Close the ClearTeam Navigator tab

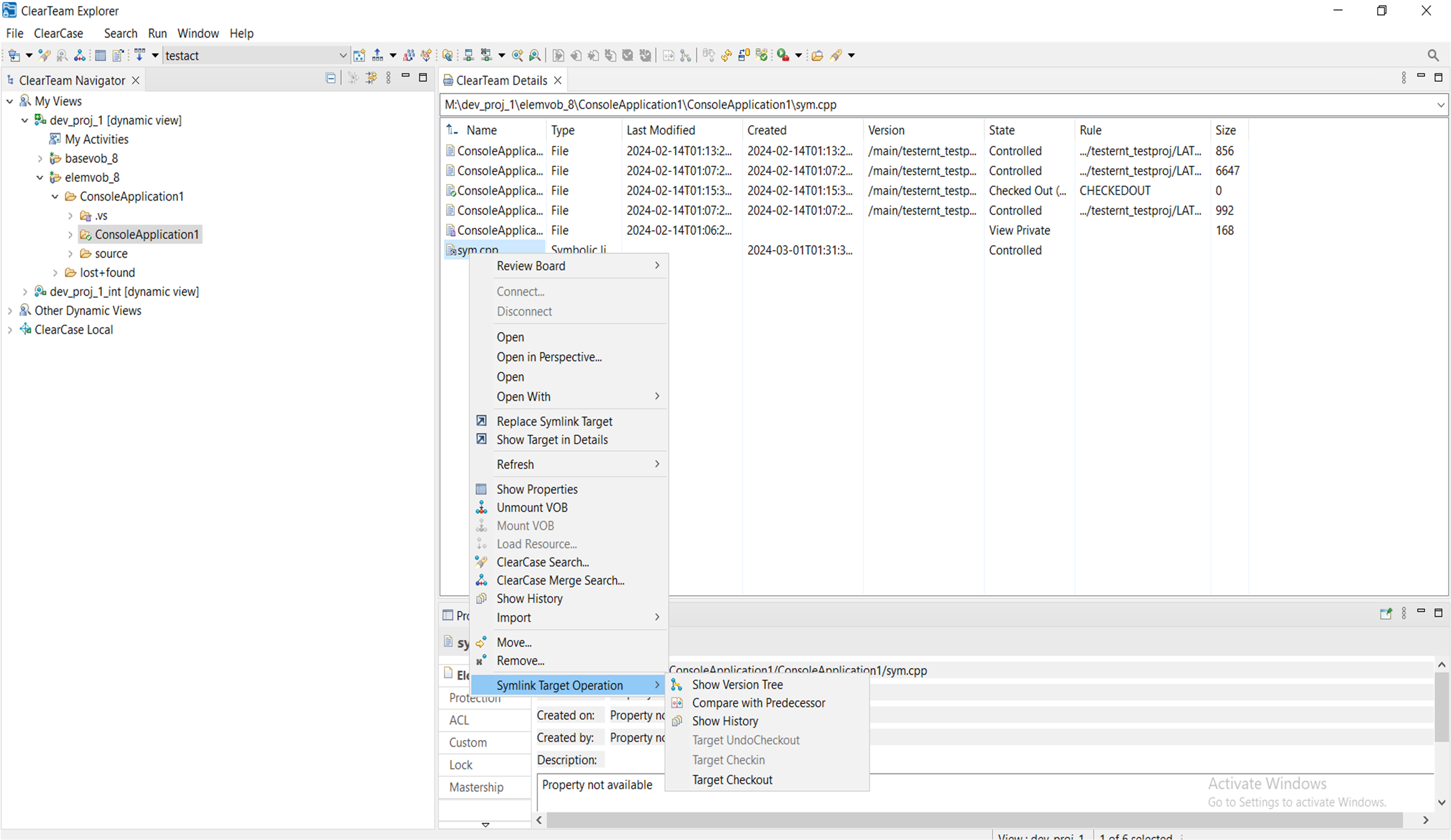[x=135, y=81]
